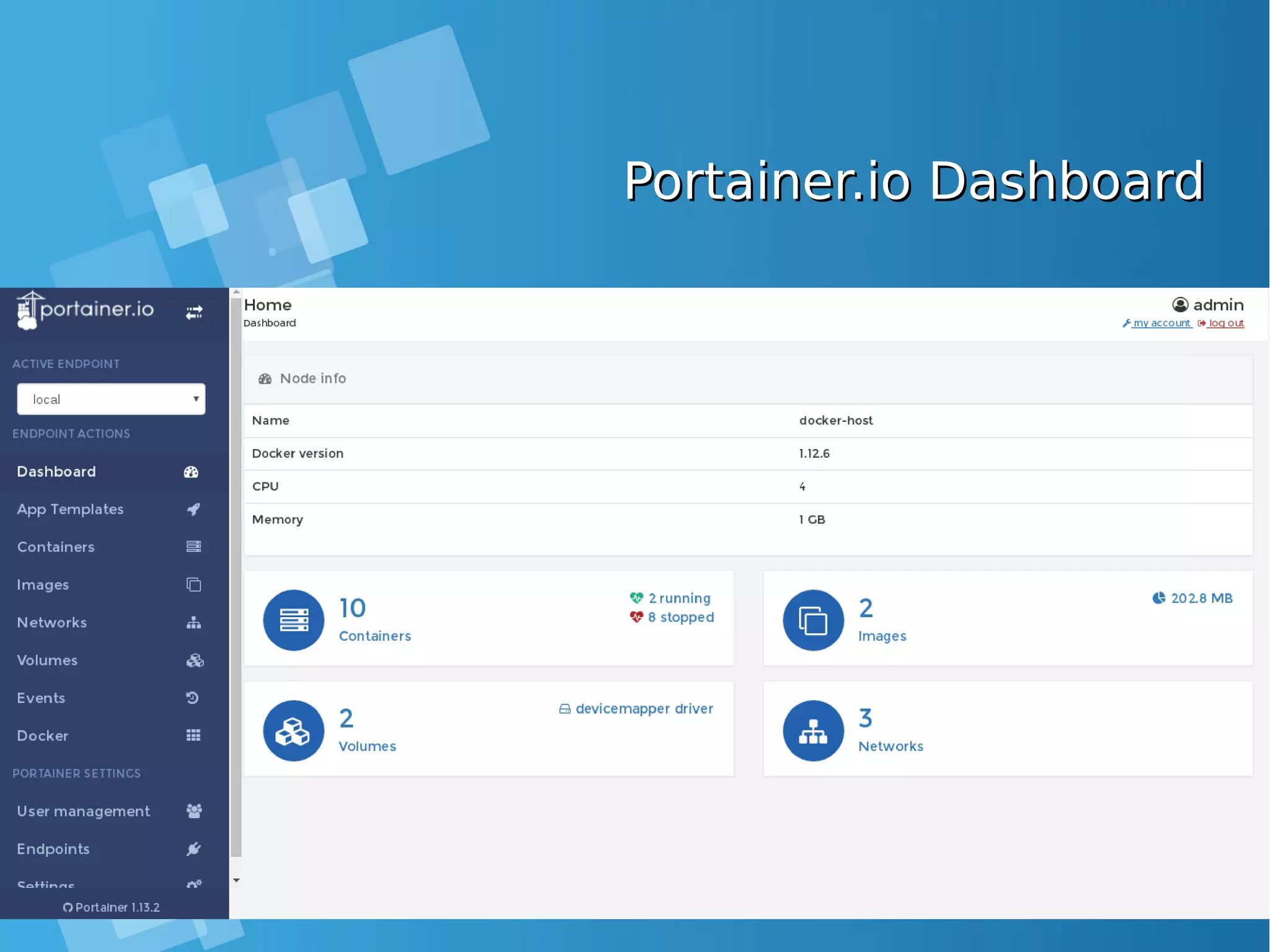Click the Images clone icon in sidebar
1270x952 pixels.
coord(193,584)
